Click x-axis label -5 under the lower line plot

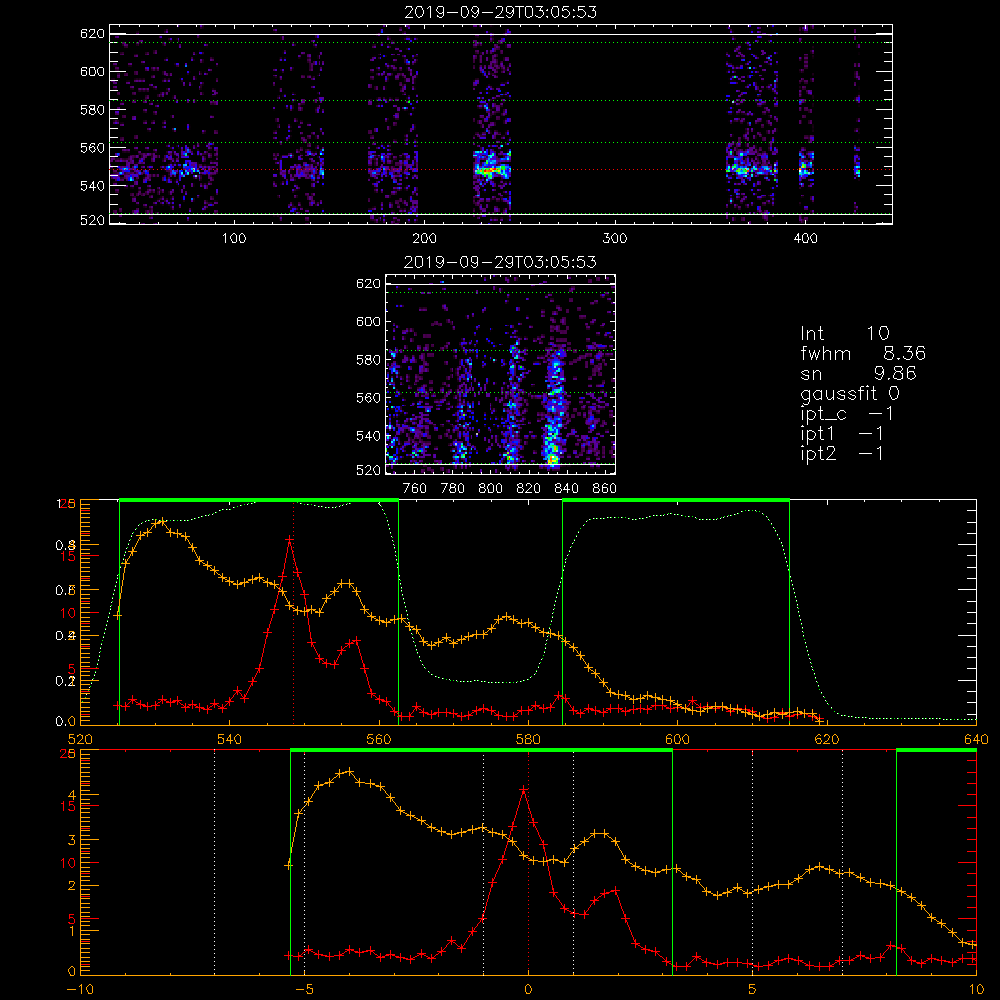tap(304, 990)
